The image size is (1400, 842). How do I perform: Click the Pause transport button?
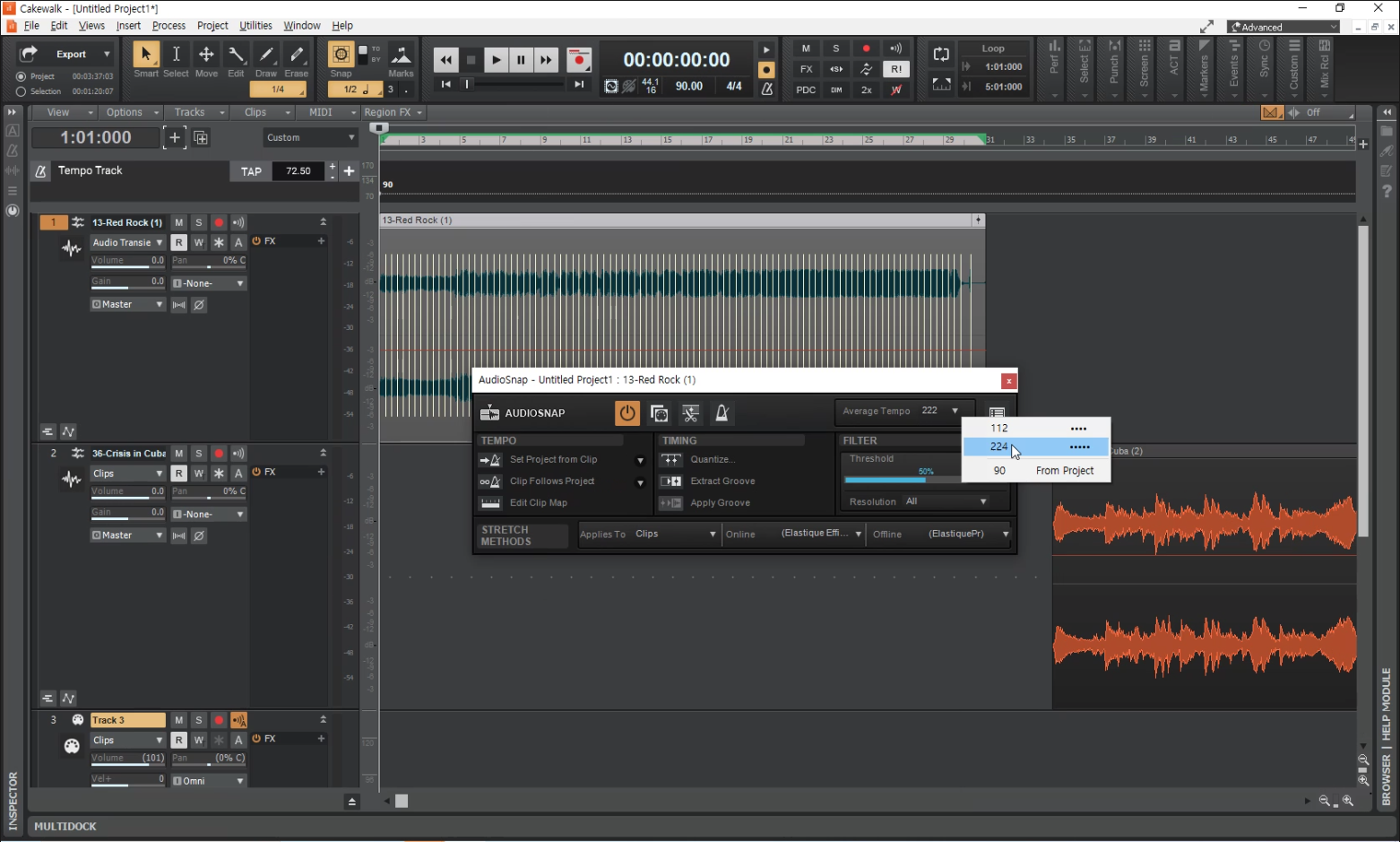click(521, 60)
